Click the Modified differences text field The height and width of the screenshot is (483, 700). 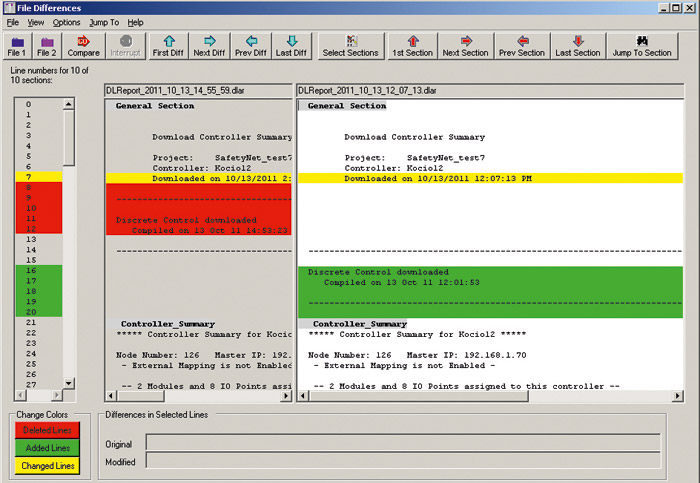click(402, 461)
